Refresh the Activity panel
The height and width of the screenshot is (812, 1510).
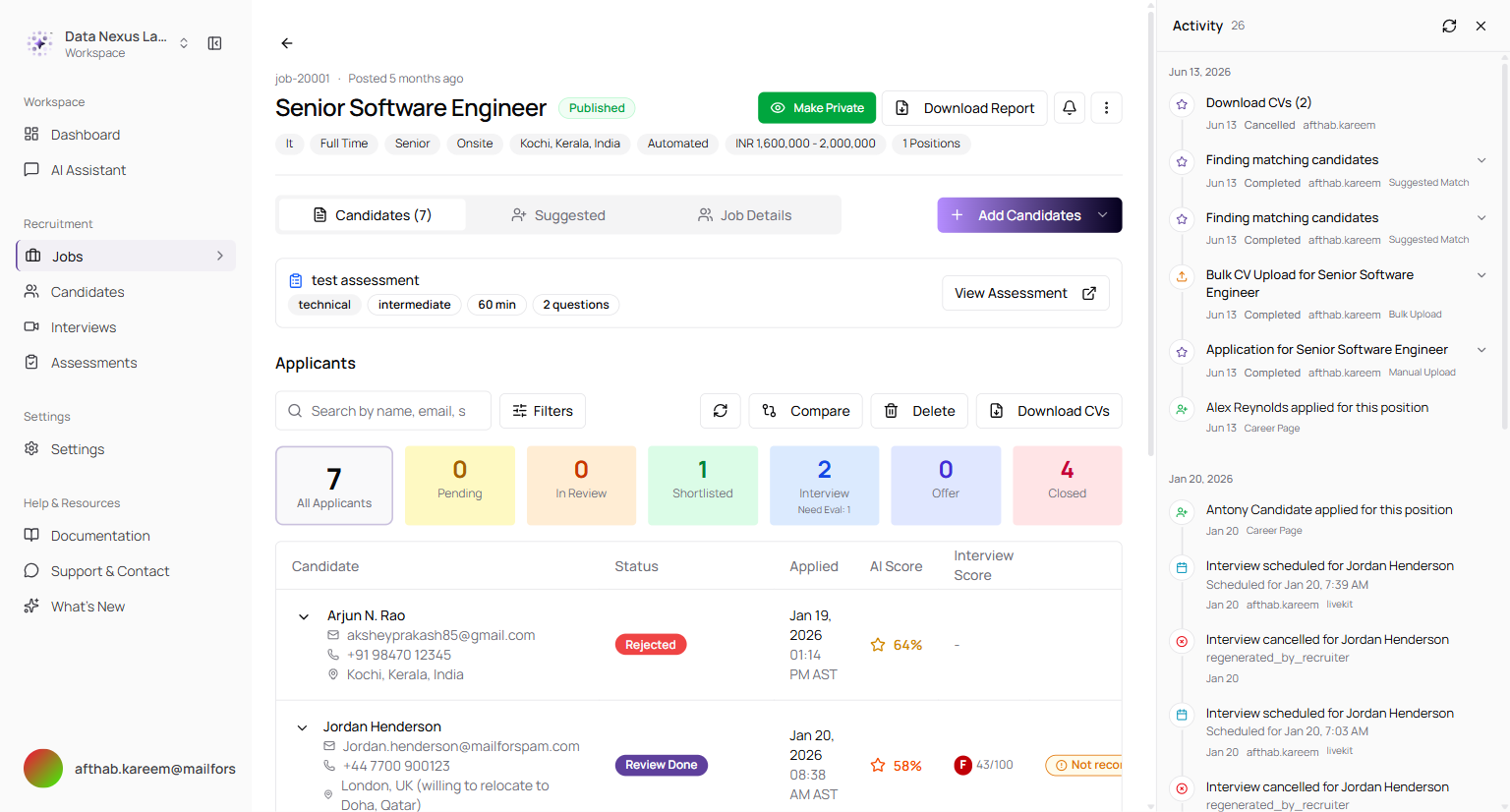(x=1449, y=27)
